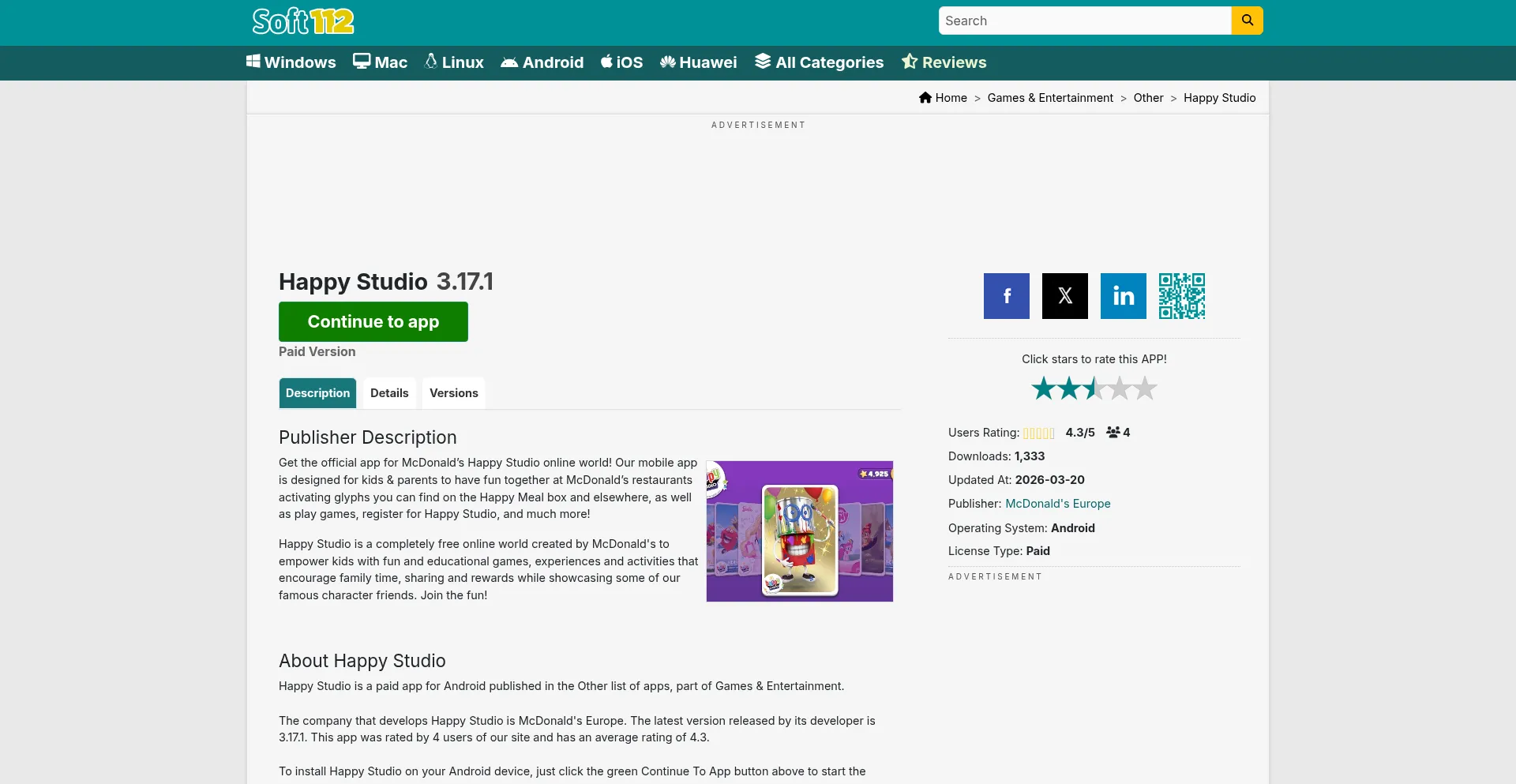1516x784 pixels.
Task: Switch to the Versions tab
Action: click(x=454, y=393)
